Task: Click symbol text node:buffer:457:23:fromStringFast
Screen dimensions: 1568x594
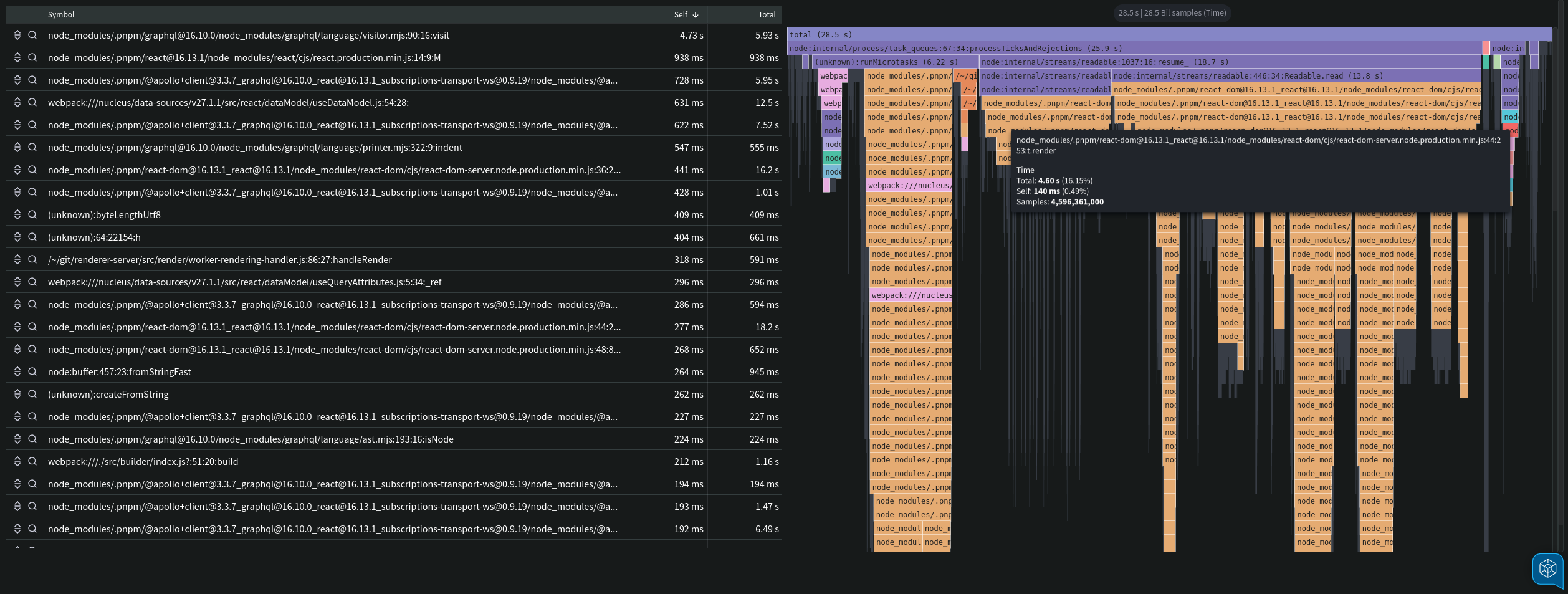Action: pos(120,371)
